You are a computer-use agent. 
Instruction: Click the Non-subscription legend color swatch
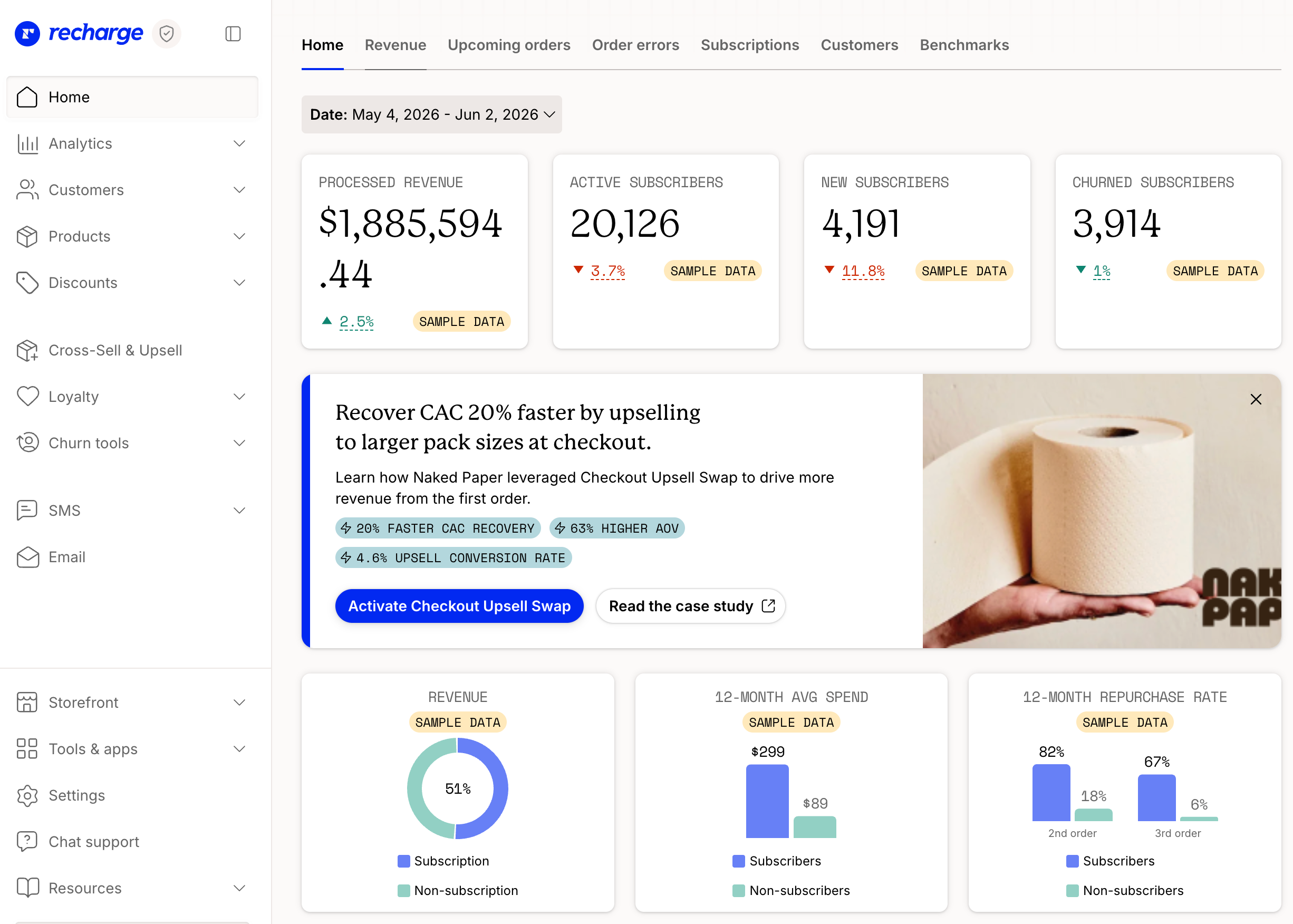click(403, 890)
